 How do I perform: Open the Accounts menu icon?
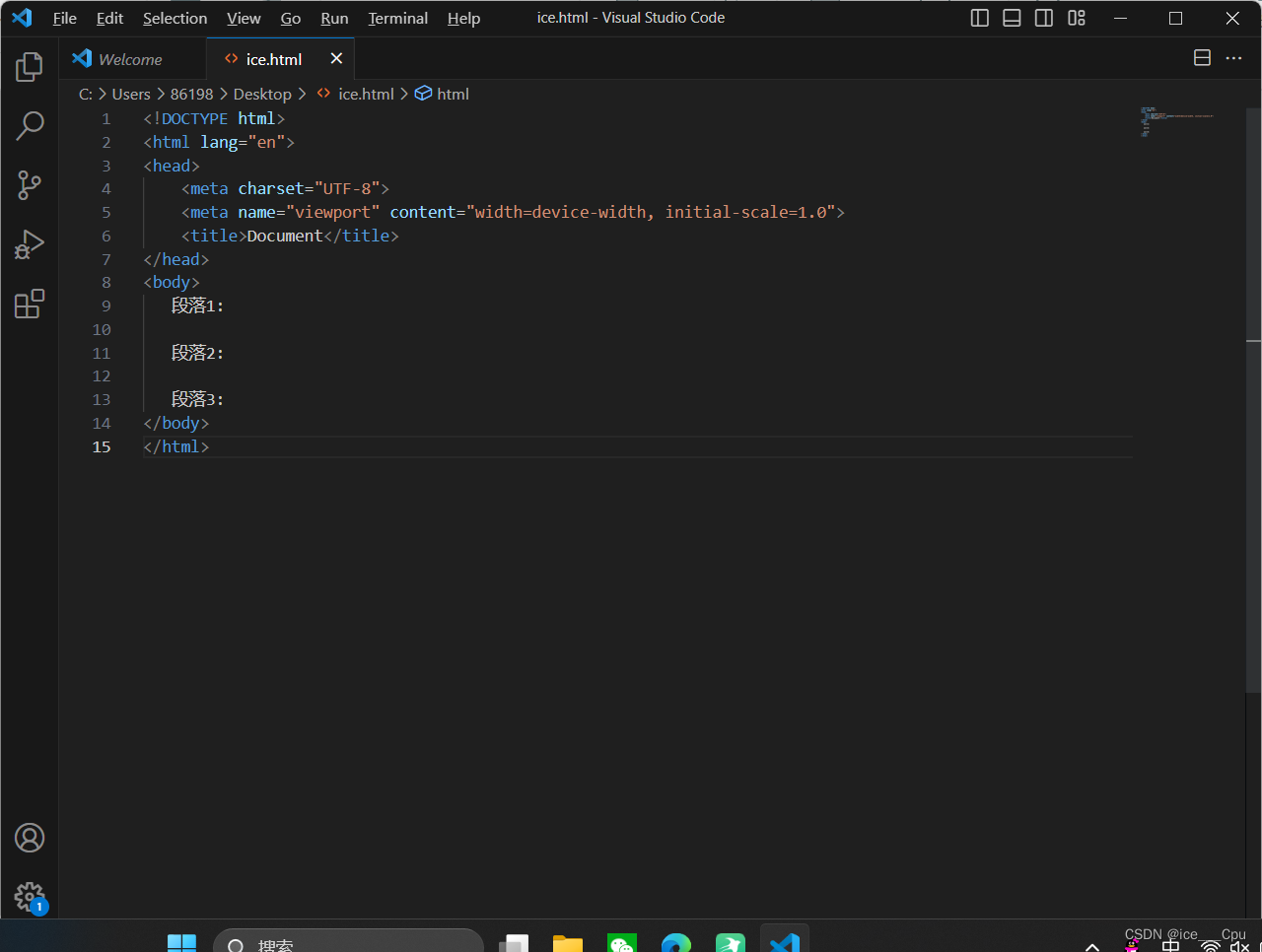30,838
